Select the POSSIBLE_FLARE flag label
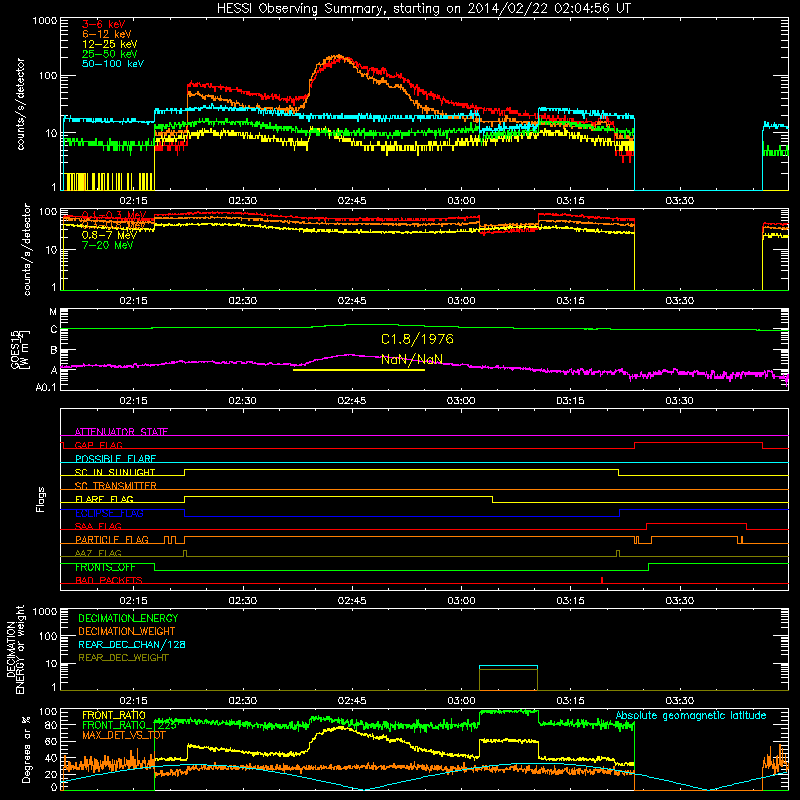This screenshot has width=800, height=800. pos(115,459)
